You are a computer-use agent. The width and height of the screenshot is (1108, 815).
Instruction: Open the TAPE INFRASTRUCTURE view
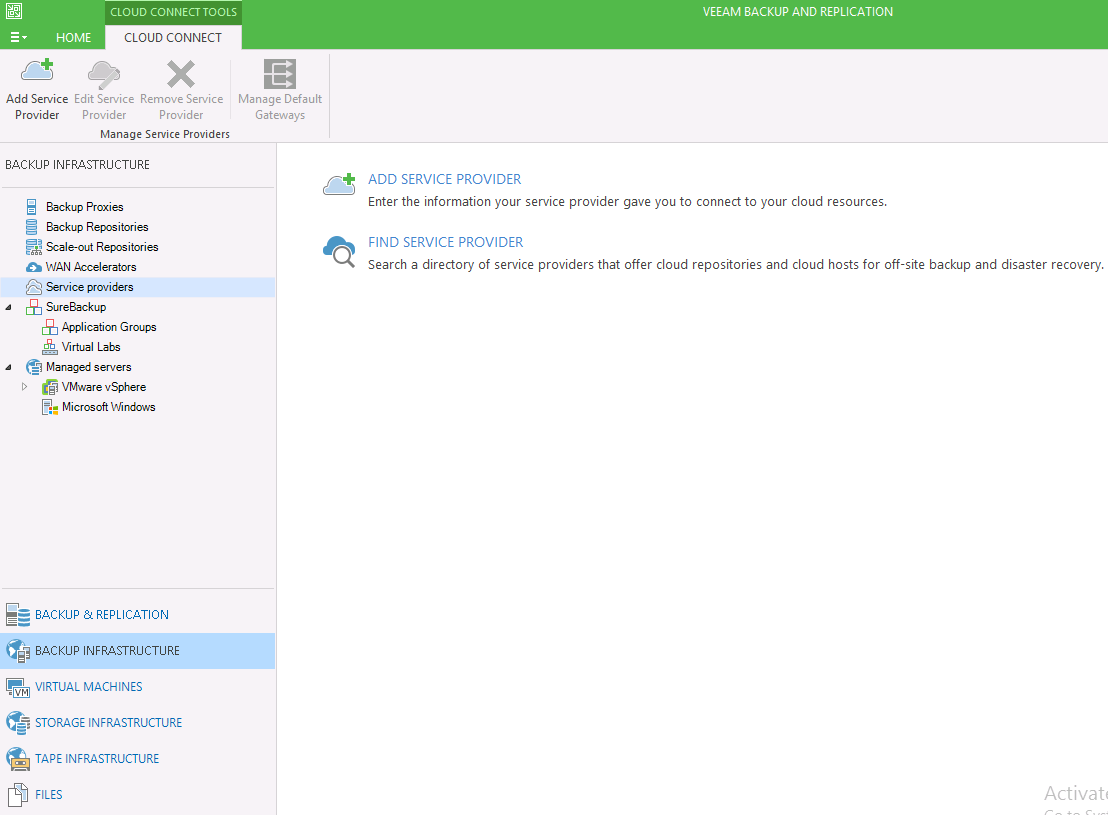138,759
